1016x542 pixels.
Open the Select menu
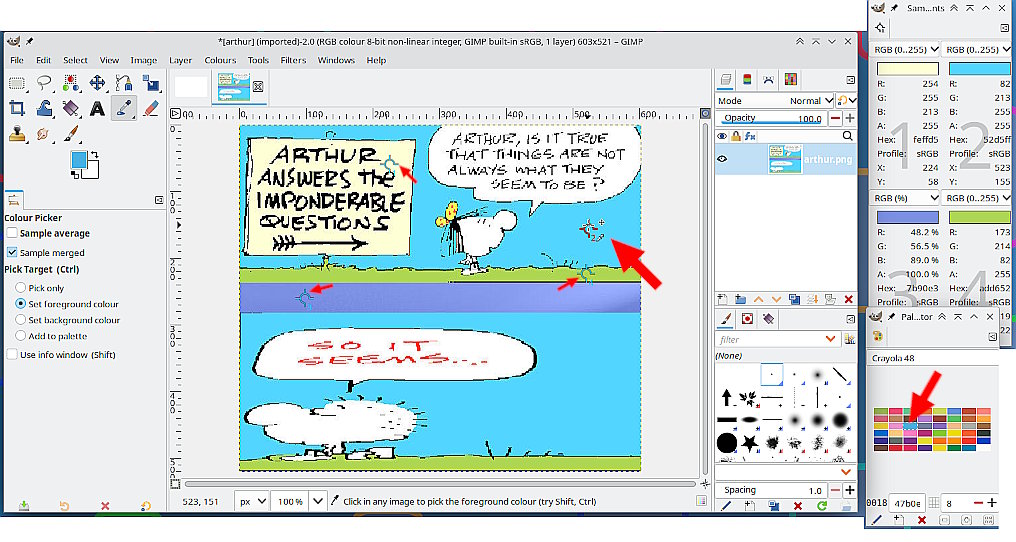click(75, 60)
